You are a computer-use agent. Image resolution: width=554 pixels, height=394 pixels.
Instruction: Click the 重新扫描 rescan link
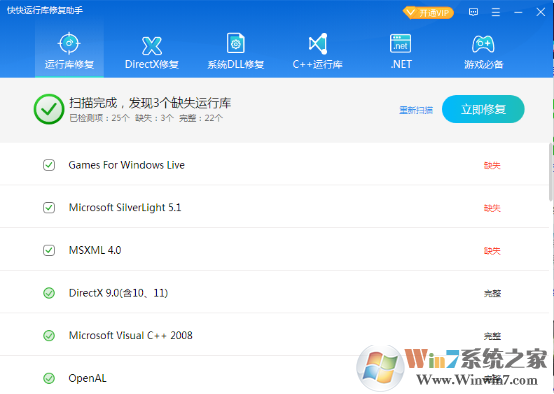tap(416, 110)
